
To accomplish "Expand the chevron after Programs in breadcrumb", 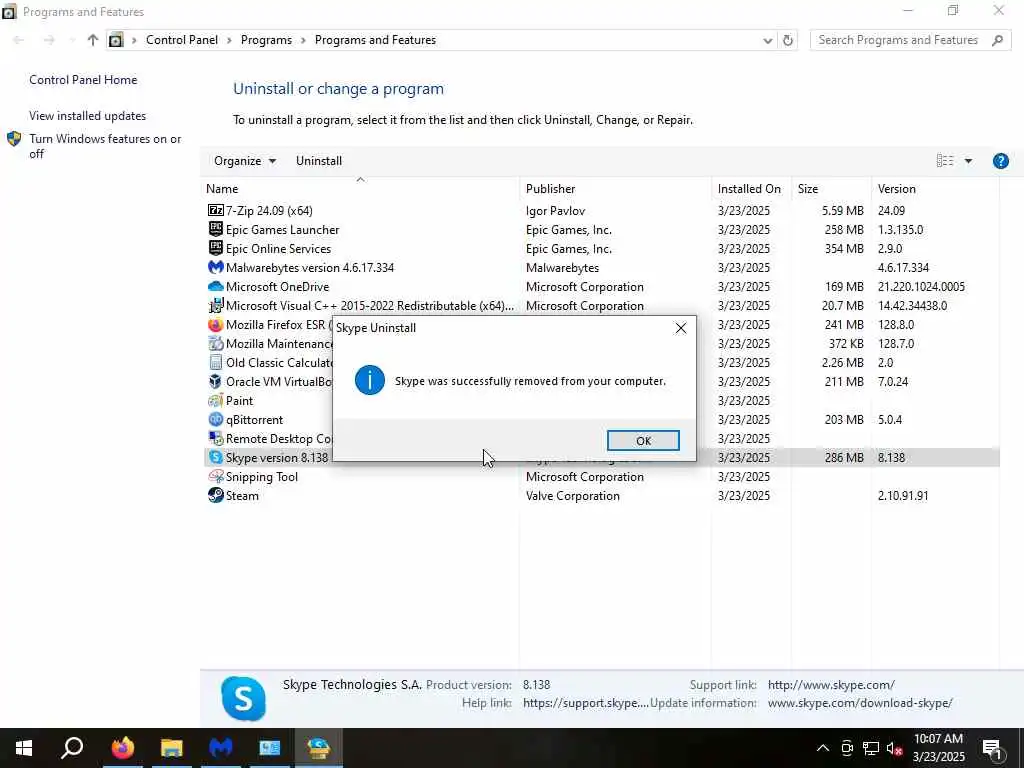I will tap(304, 40).
